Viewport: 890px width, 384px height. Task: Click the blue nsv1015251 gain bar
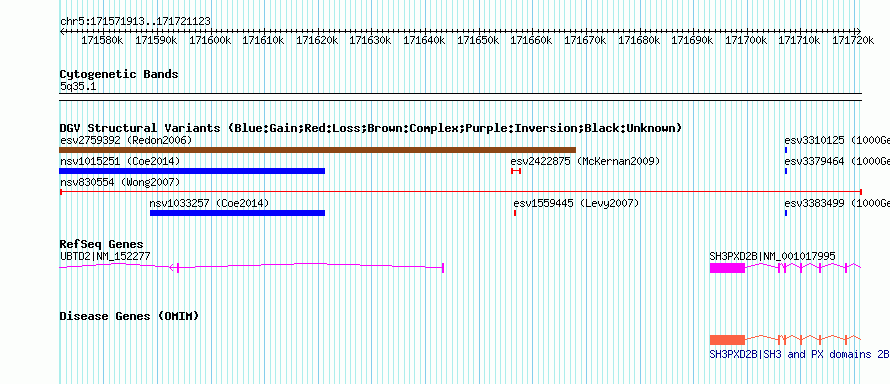pos(192,171)
